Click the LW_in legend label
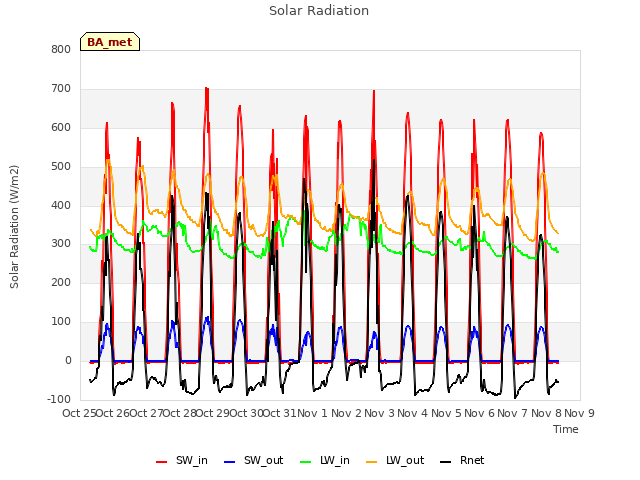Image resolution: width=640 pixels, height=480 pixels. point(335,461)
